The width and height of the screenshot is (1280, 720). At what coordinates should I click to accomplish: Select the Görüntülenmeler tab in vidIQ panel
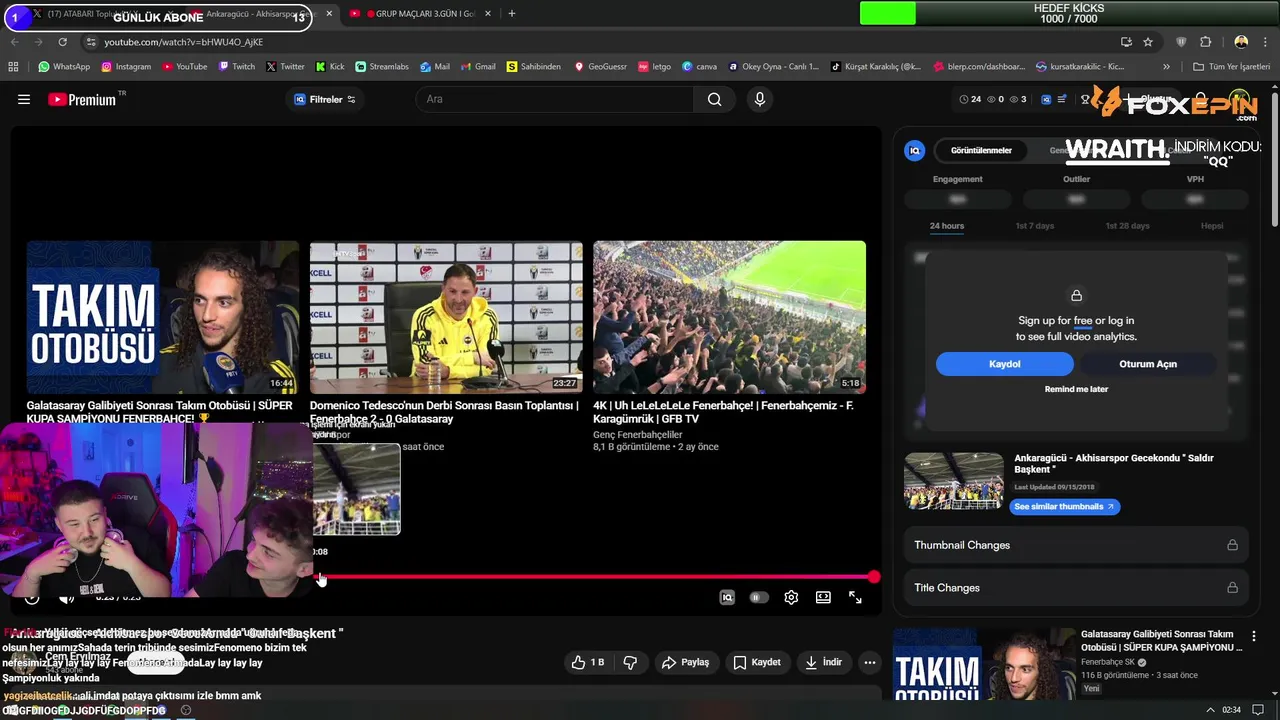(x=981, y=150)
